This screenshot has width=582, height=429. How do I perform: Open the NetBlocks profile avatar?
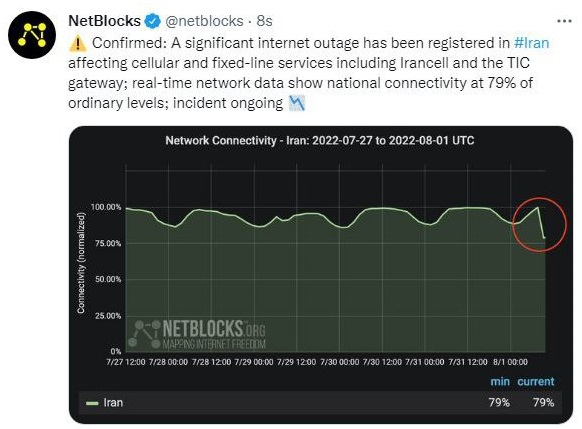click(x=32, y=35)
